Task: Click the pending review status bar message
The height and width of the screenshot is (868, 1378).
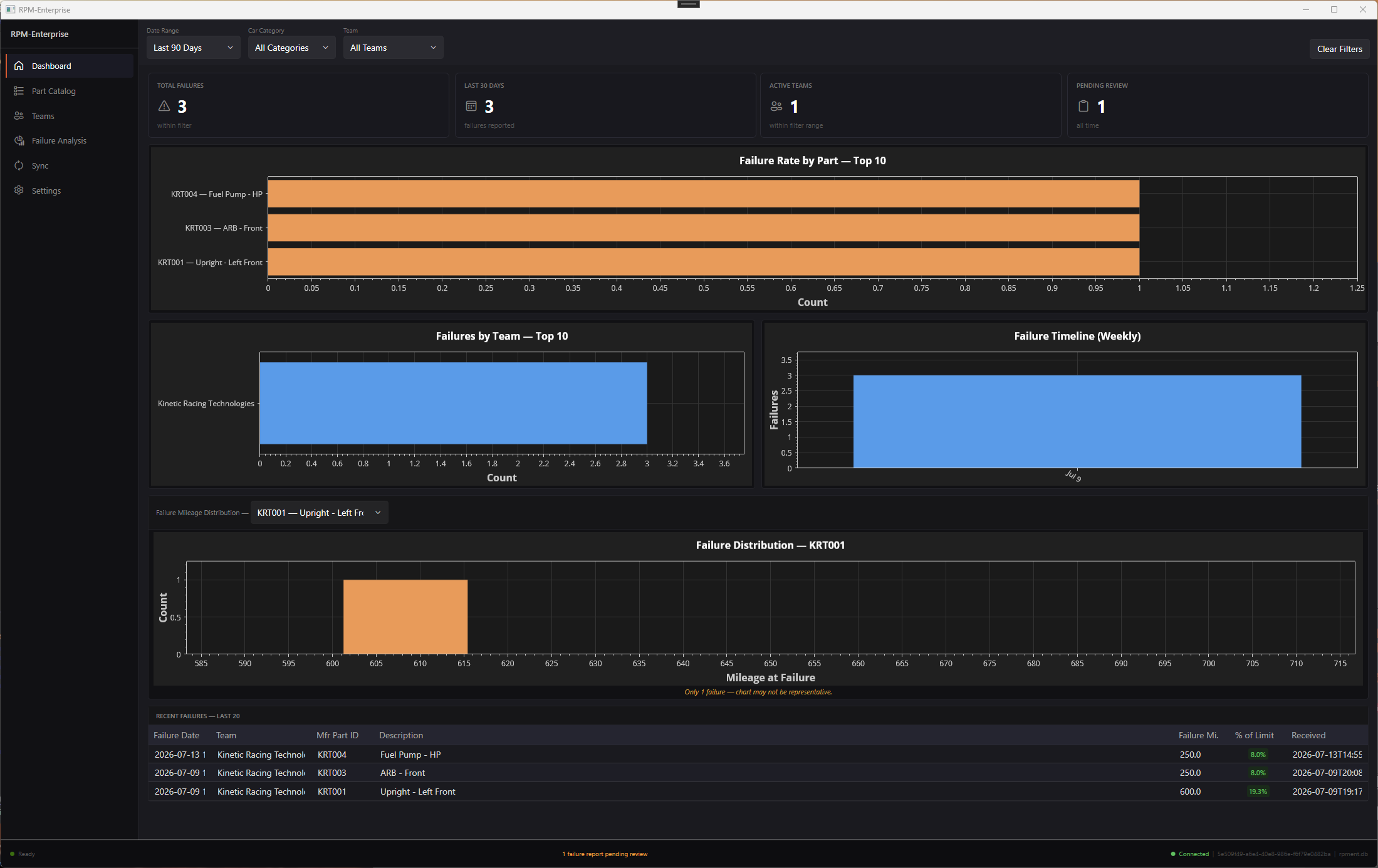Action: pyautogui.click(x=605, y=854)
